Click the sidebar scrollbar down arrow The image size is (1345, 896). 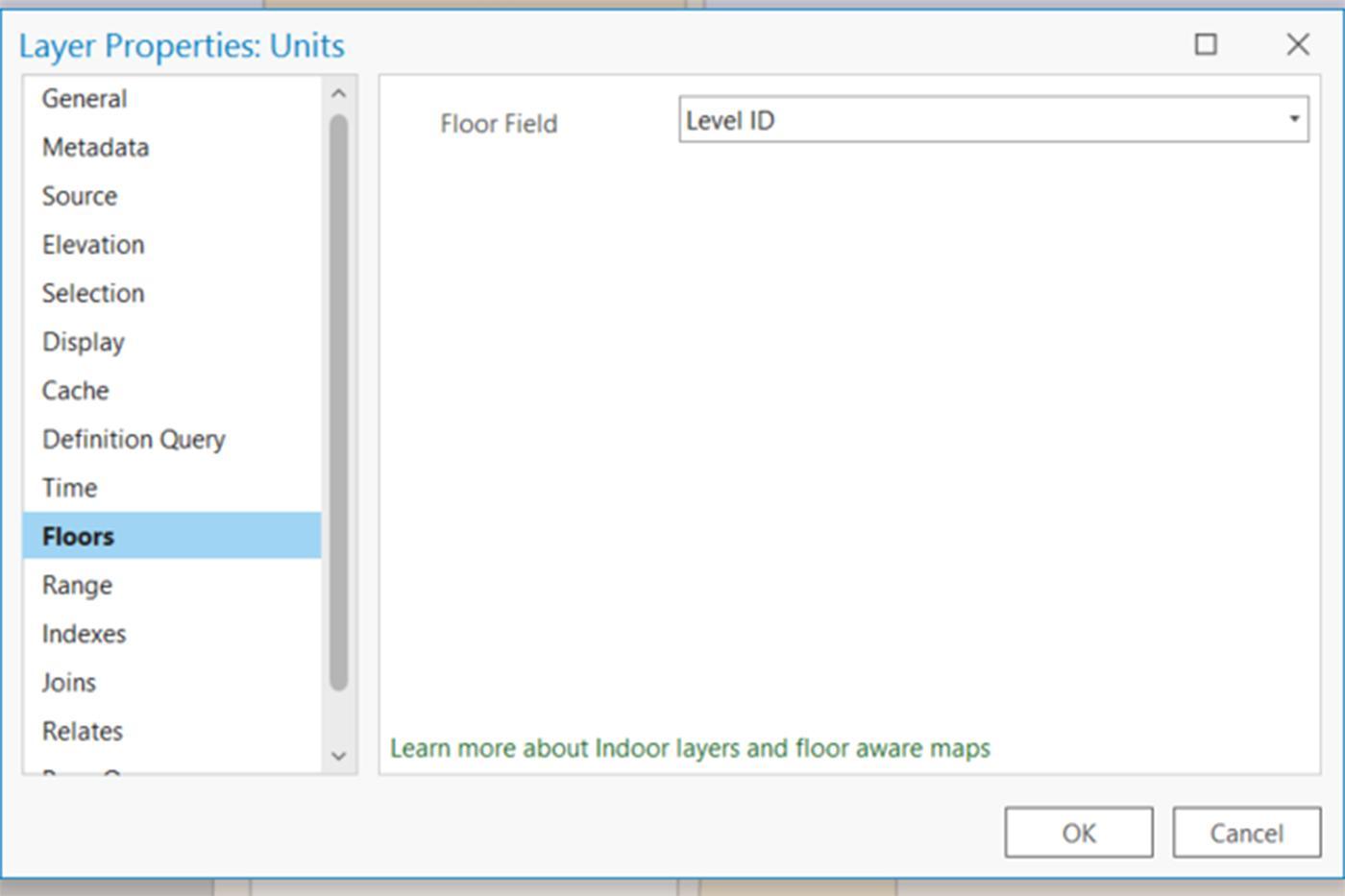pos(338,756)
